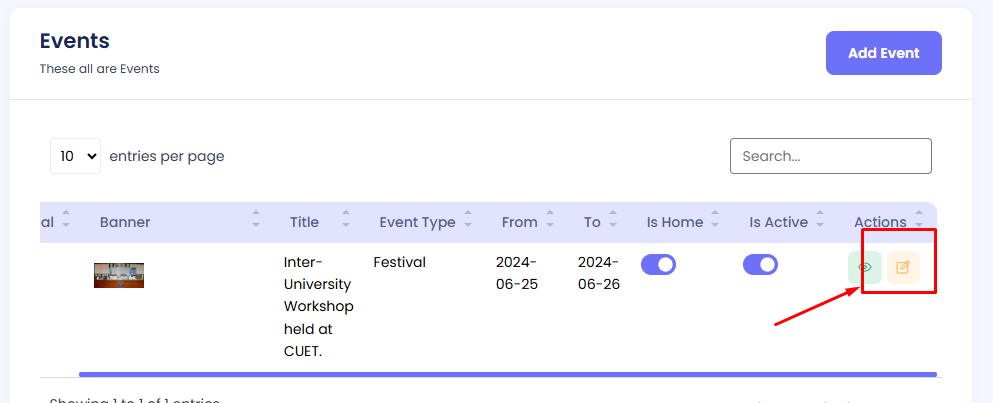Click the green eye view icon

[865, 267]
